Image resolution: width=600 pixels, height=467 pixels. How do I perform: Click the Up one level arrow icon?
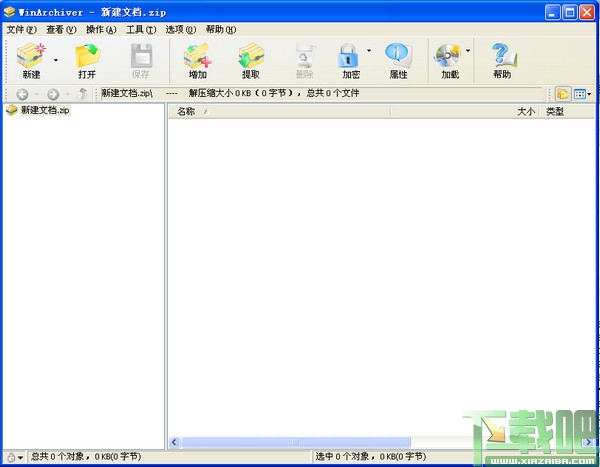pyautogui.click(x=82, y=94)
